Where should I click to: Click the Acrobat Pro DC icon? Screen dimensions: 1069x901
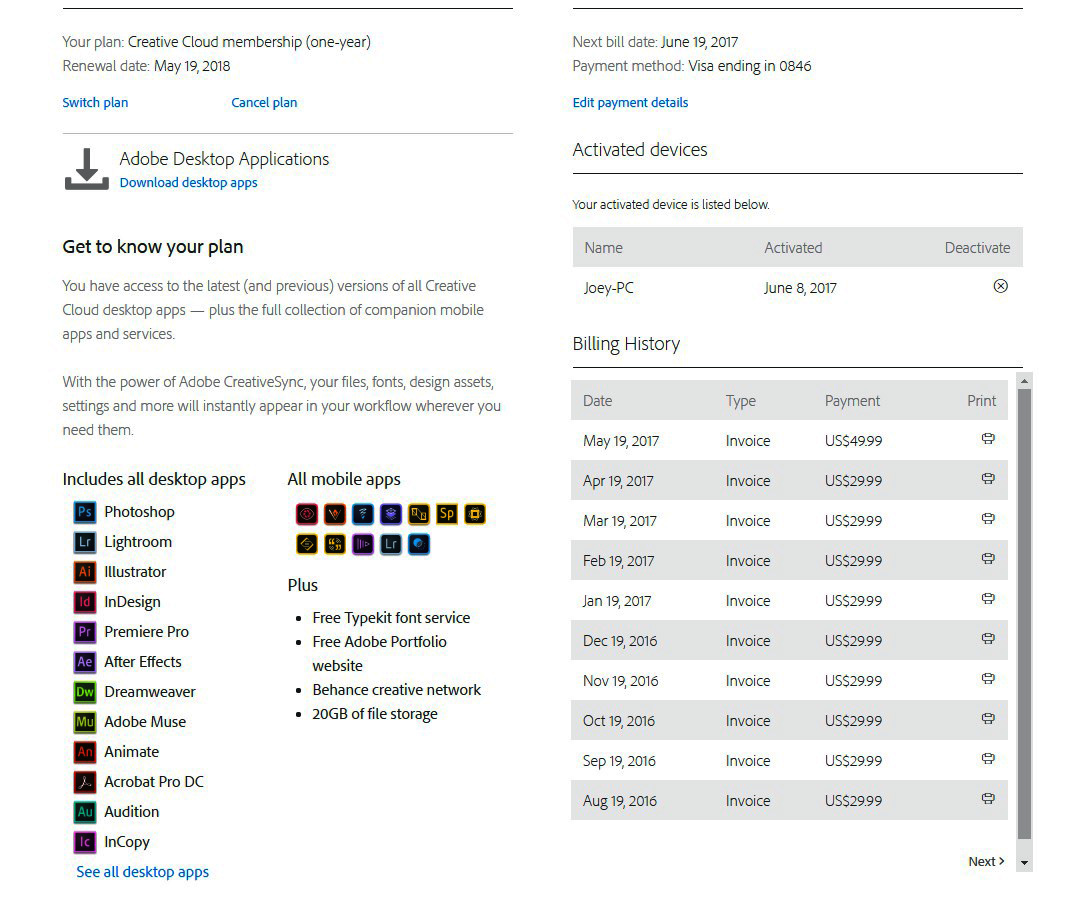pyautogui.click(x=85, y=782)
